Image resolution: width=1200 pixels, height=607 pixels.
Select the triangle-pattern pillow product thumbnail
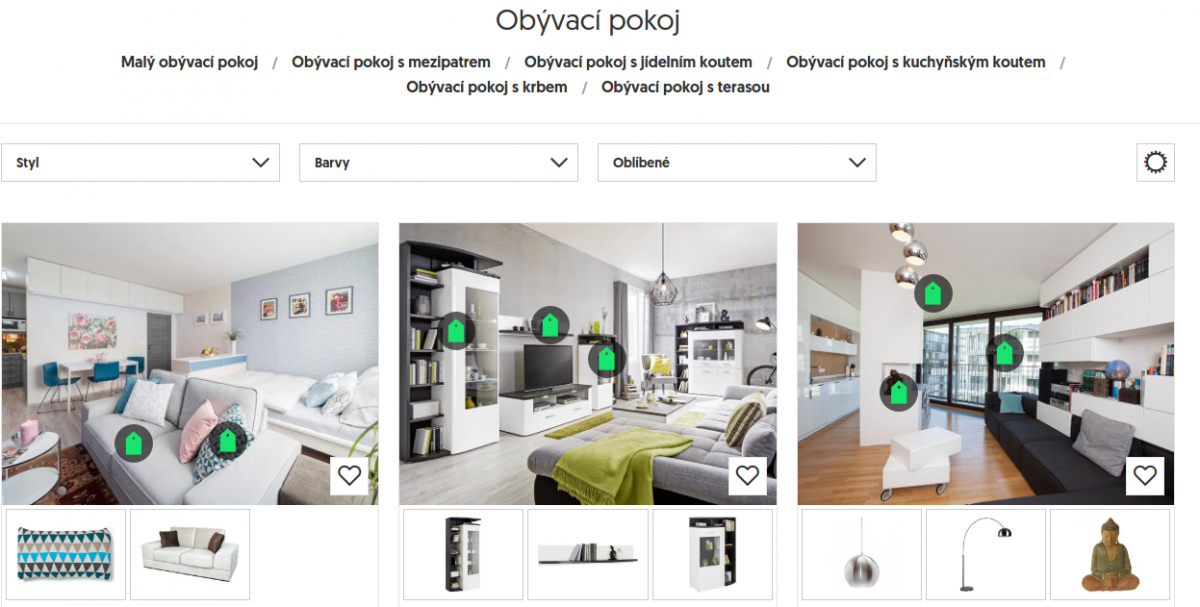[x=66, y=555]
